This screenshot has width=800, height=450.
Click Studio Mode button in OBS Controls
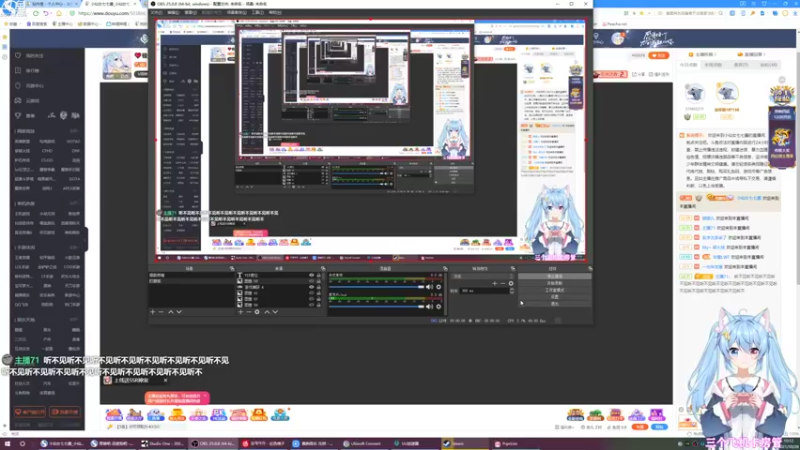555,290
